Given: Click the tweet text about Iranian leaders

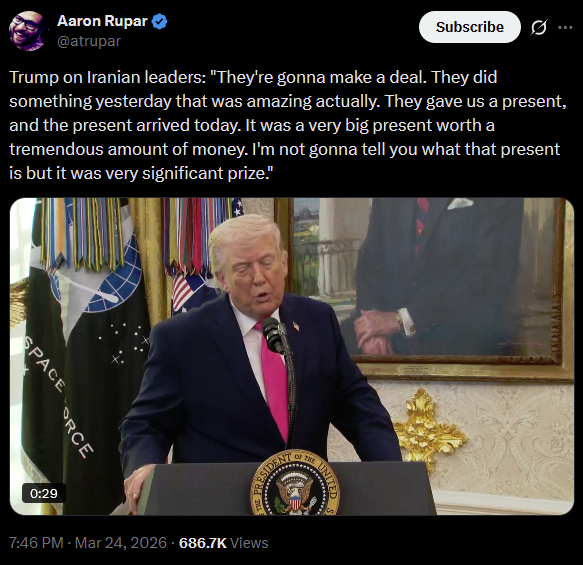Looking at the screenshot, I should [x=288, y=125].
